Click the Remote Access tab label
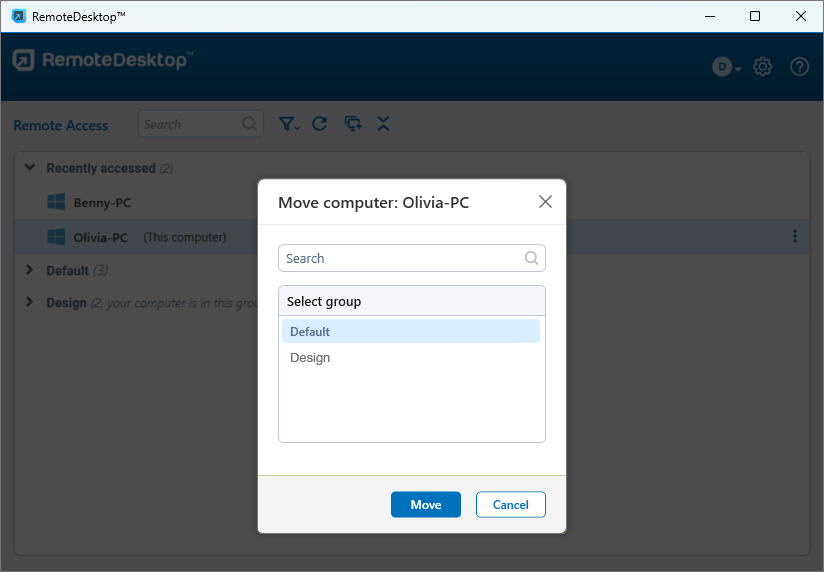The height and width of the screenshot is (572, 824). point(60,125)
